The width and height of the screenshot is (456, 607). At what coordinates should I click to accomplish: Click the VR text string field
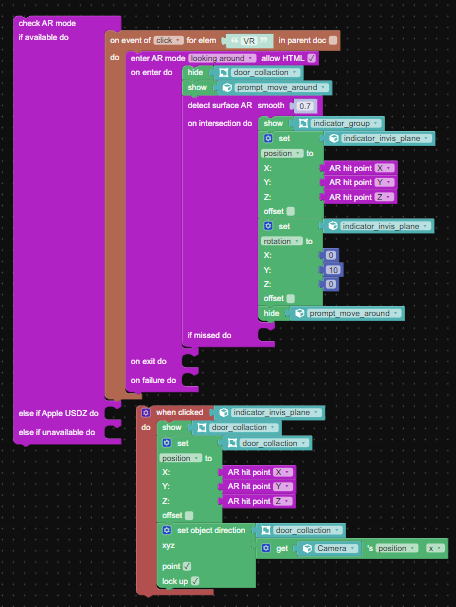[x=249, y=41]
